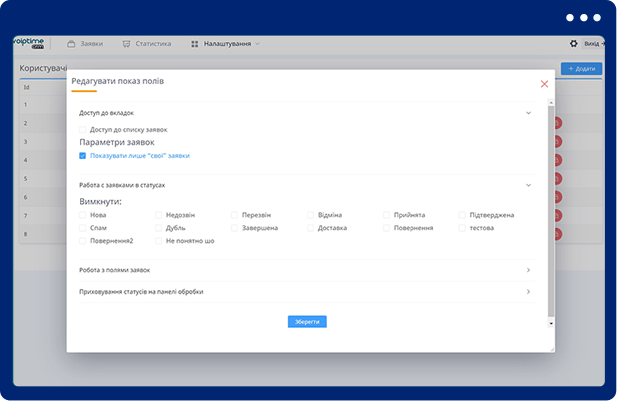
Task: Click dialog scrollbar down arrow
Action: click(551, 323)
